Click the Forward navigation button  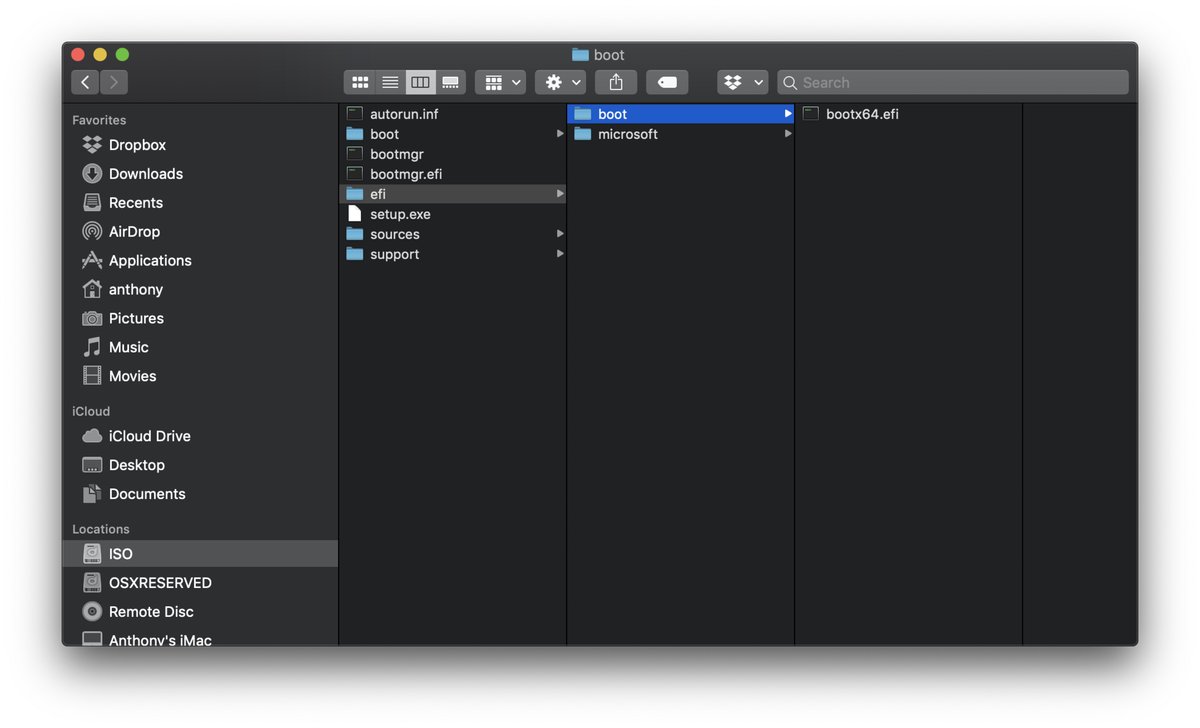coord(113,82)
